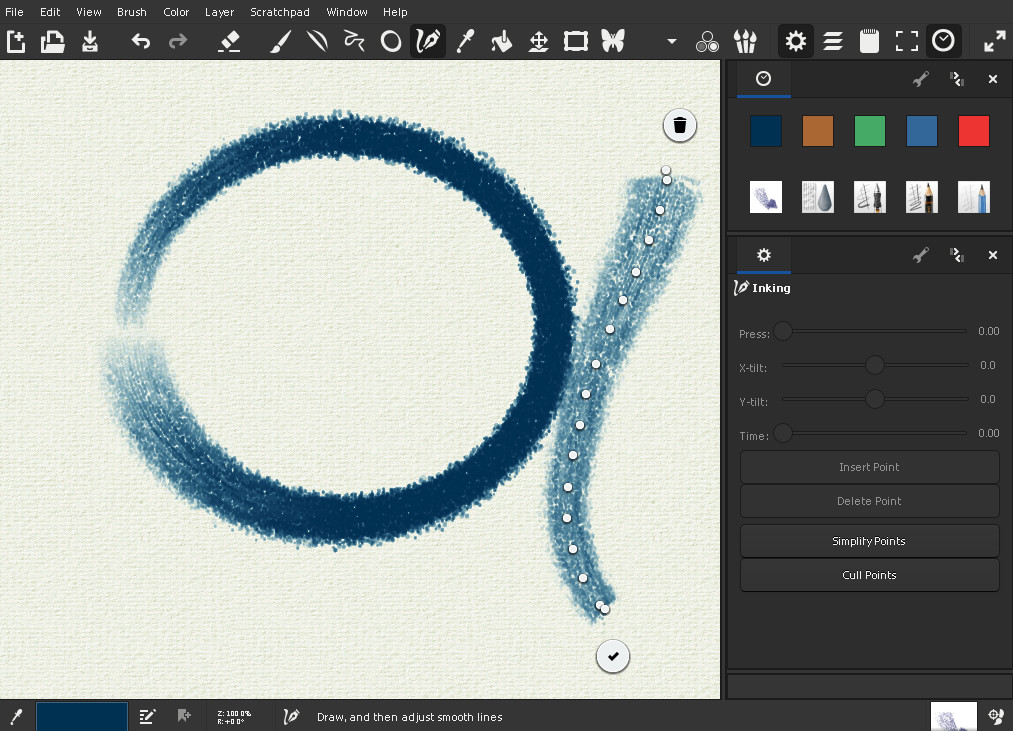The height and width of the screenshot is (731, 1013).
Task: Choose the red recent color swatch
Action: click(x=973, y=131)
